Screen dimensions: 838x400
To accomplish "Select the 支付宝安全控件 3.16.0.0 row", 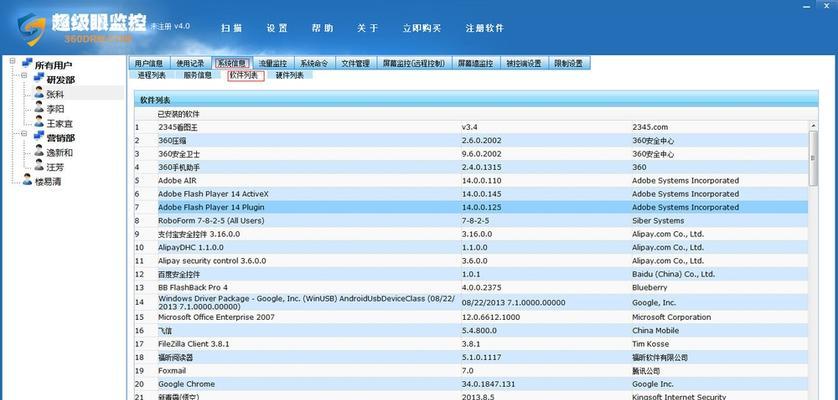I will pos(471,234).
